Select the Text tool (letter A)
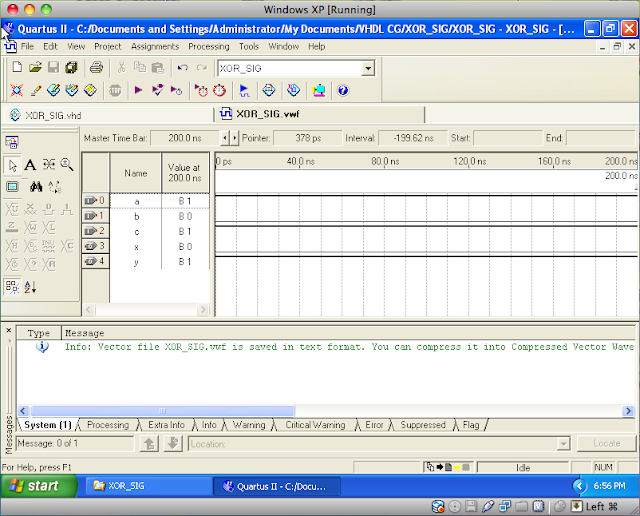The width and height of the screenshot is (640, 516). (30, 165)
